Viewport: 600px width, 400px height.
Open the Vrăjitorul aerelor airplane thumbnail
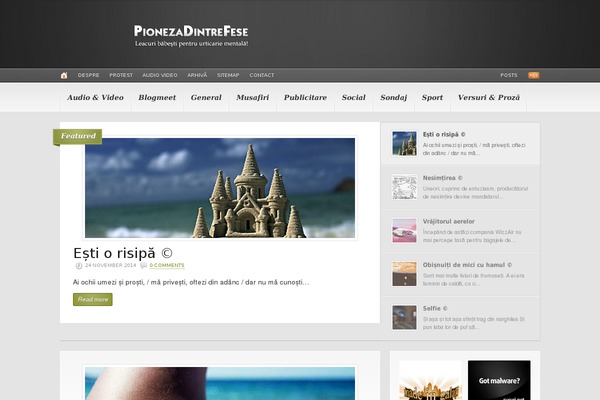(x=404, y=230)
